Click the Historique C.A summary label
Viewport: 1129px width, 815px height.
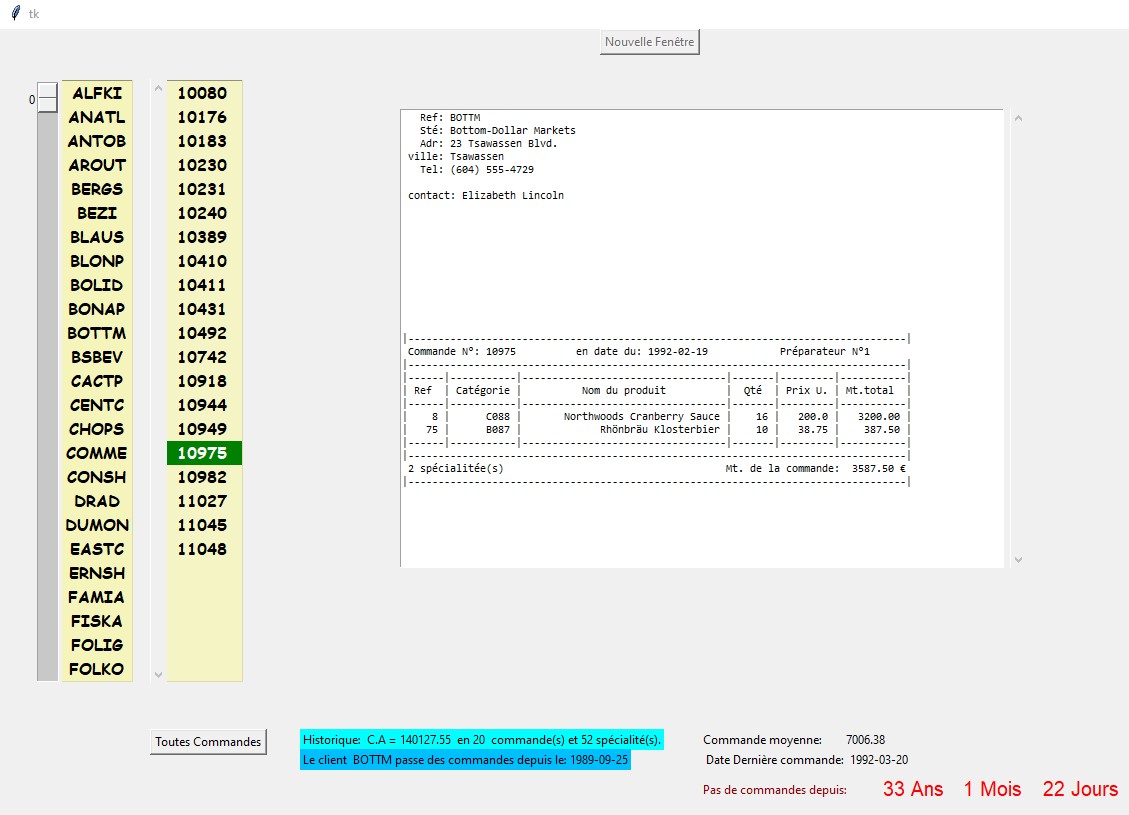(482, 739)
